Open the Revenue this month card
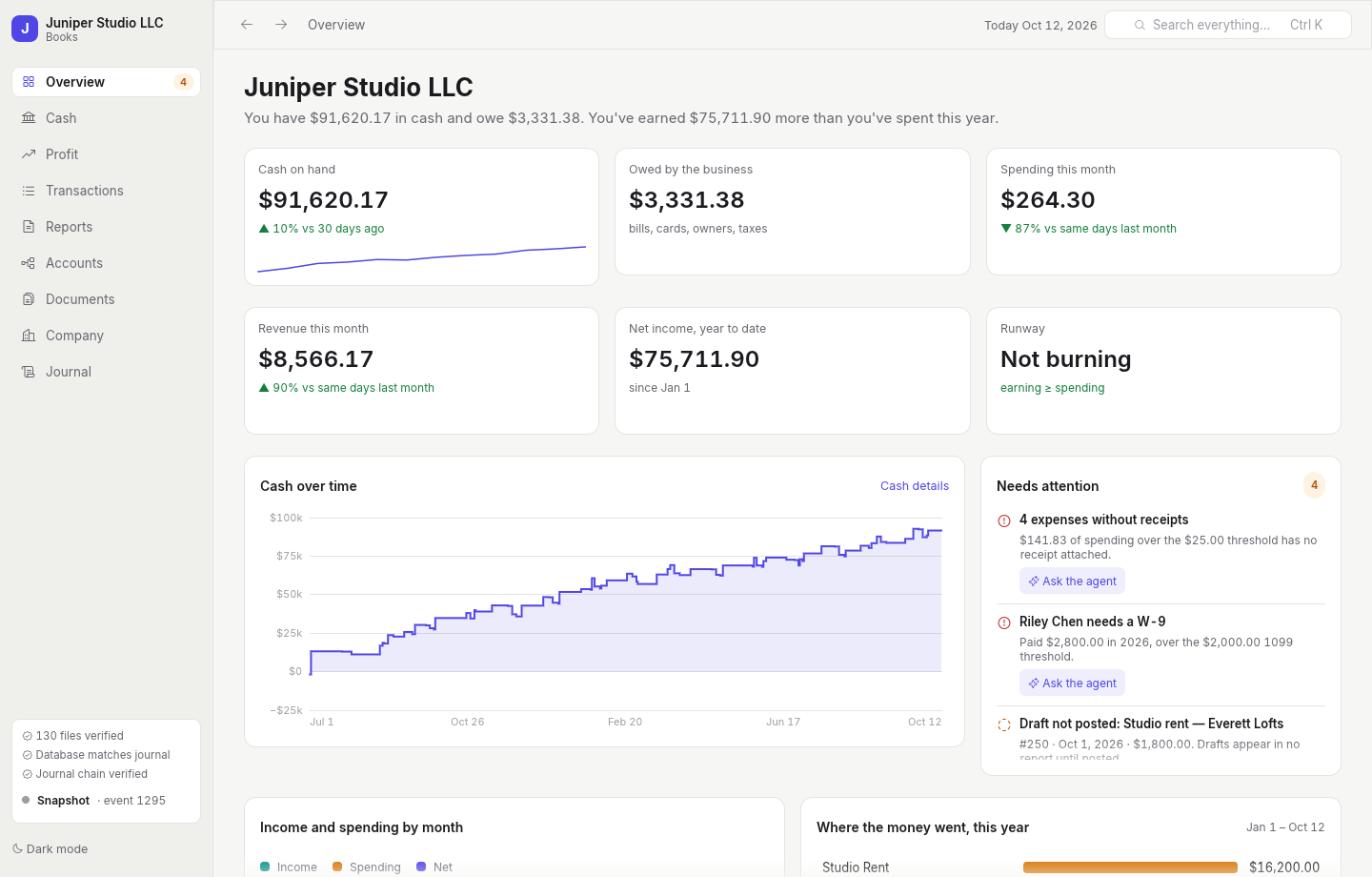Viewport: 1372px width, 877px height. 421,371
